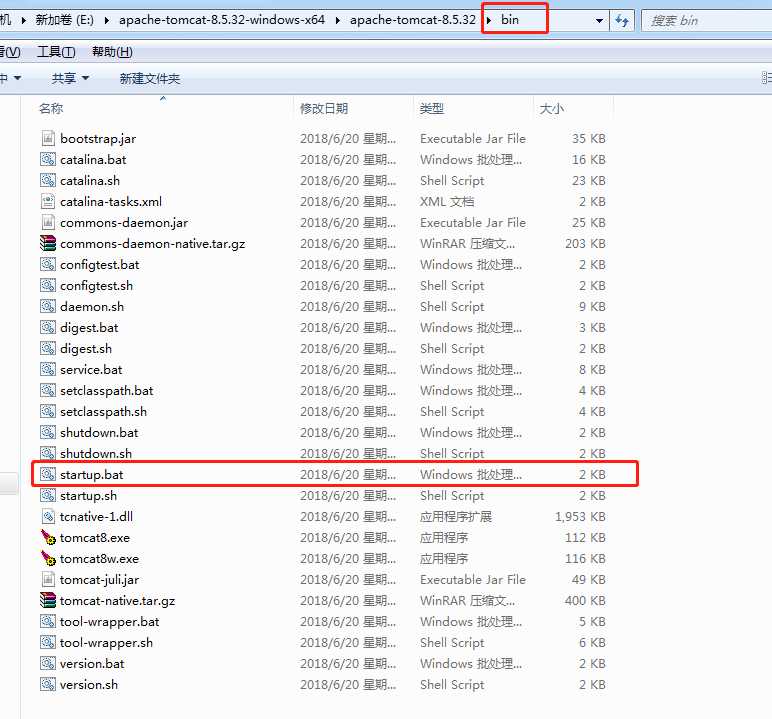Click the 400 KB size cell
Image resolution: width=772 pixels, height=719 pixels.
(x=585, y=601)
